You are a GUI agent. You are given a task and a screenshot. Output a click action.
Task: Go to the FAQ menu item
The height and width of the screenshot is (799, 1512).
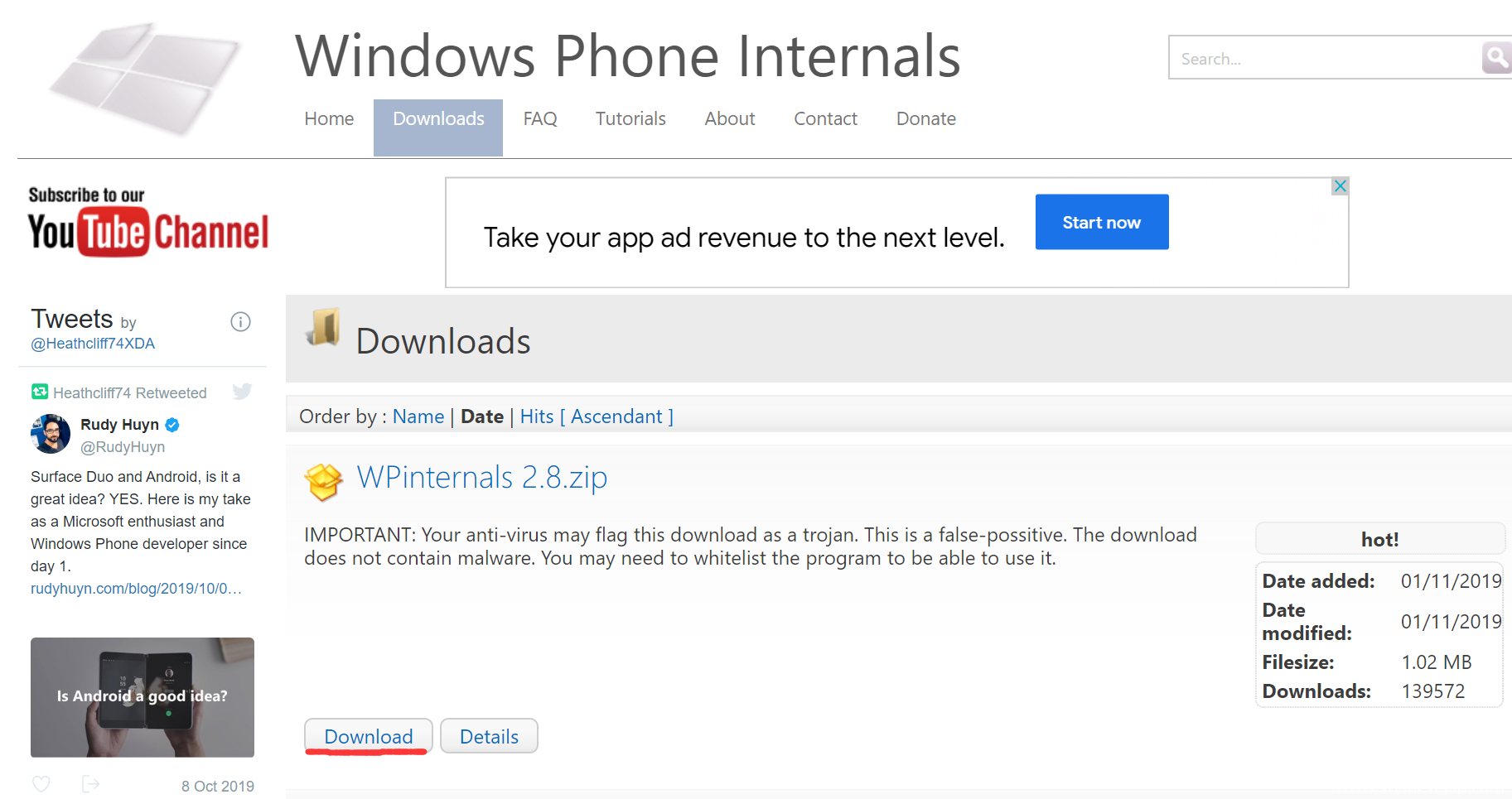(540, 119)
